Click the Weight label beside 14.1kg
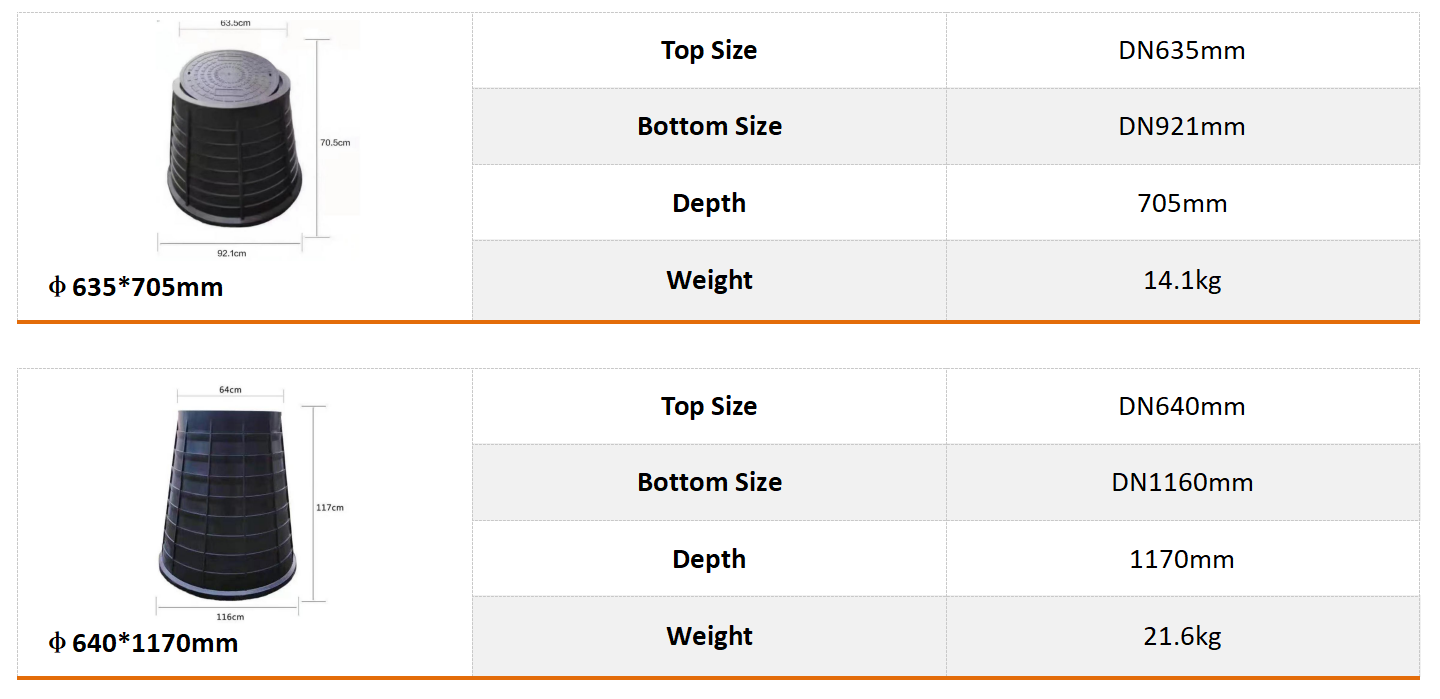The width and height of the screenshot is (1440, 699). [x=709, y=281]
